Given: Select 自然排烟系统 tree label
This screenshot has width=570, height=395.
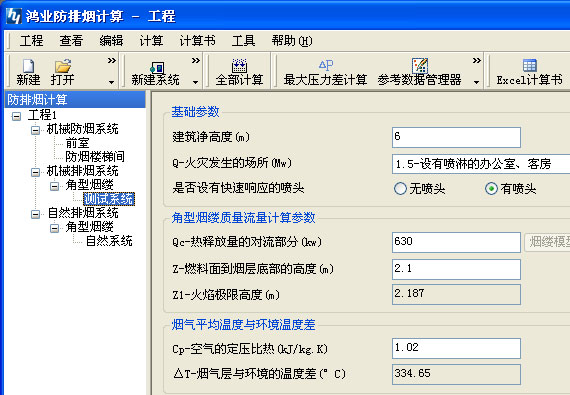Looking at the screenshot, I should 83,213.
